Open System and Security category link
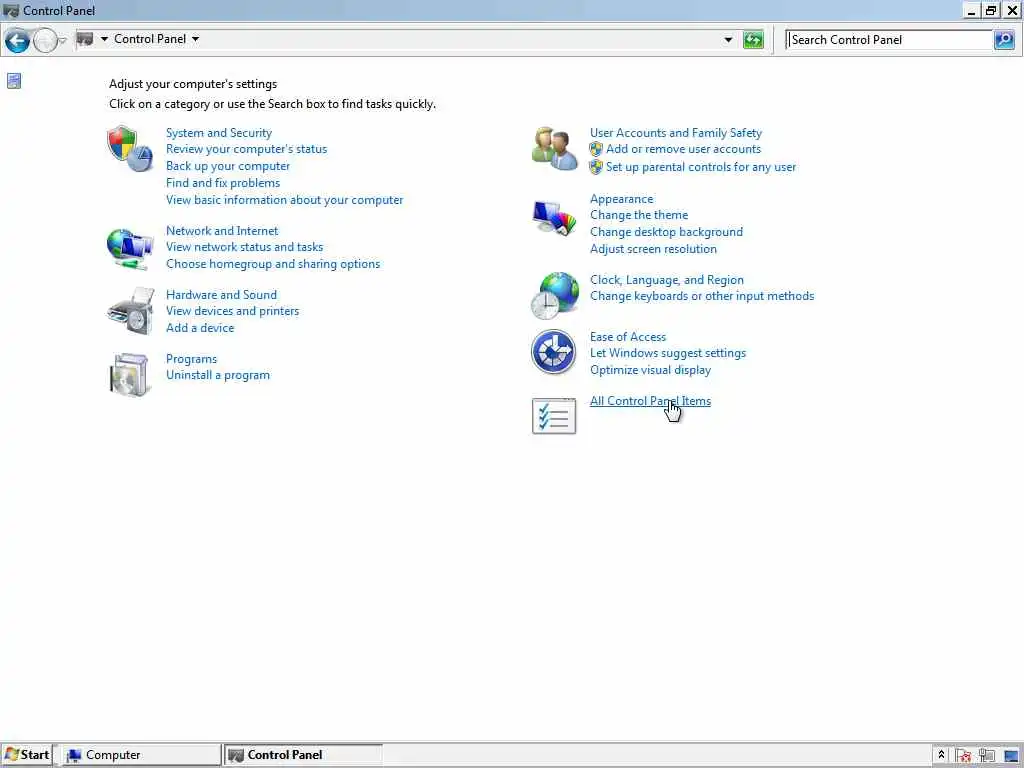 tap(219, 133)
